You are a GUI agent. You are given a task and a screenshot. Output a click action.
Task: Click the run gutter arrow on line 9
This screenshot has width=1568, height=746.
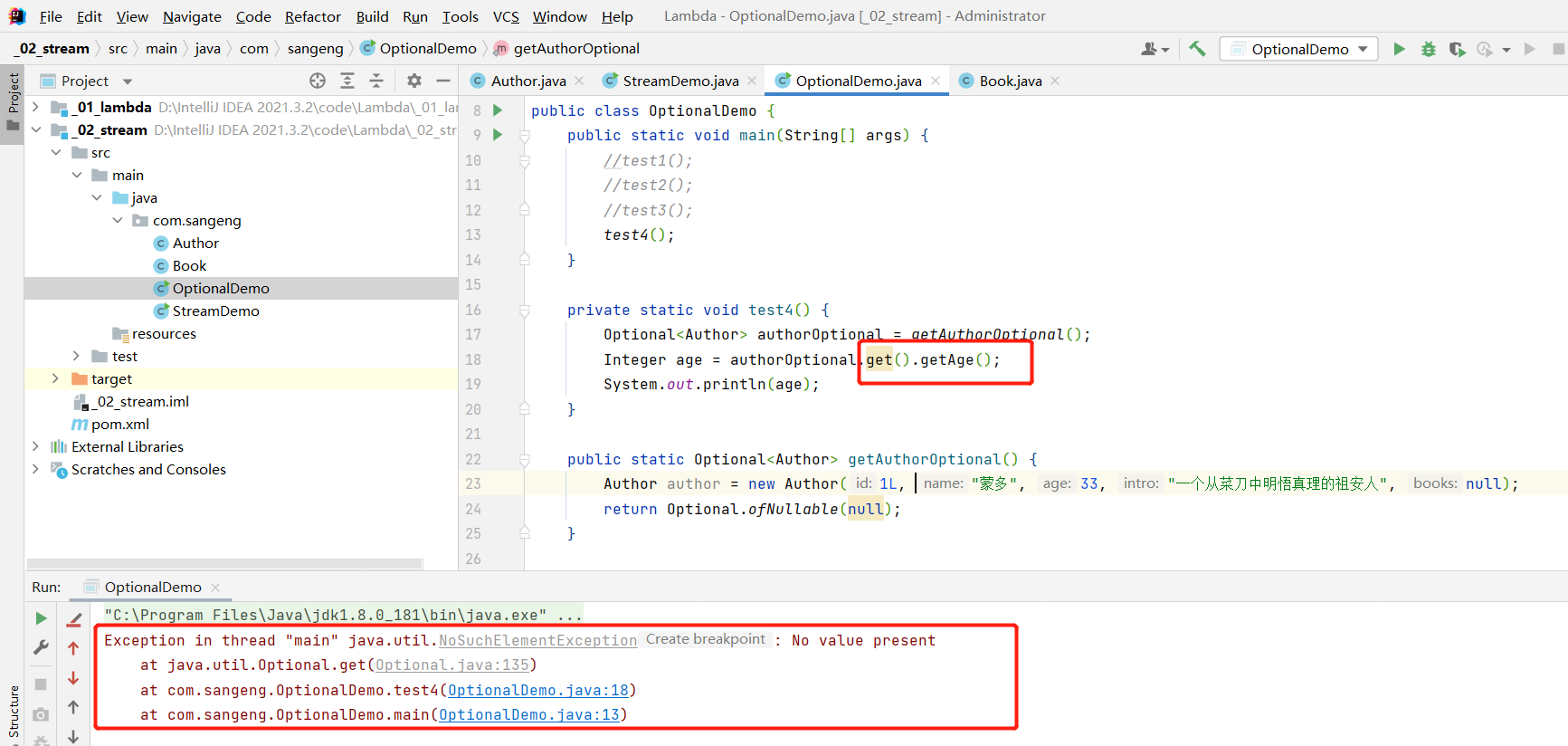point(498,135)
